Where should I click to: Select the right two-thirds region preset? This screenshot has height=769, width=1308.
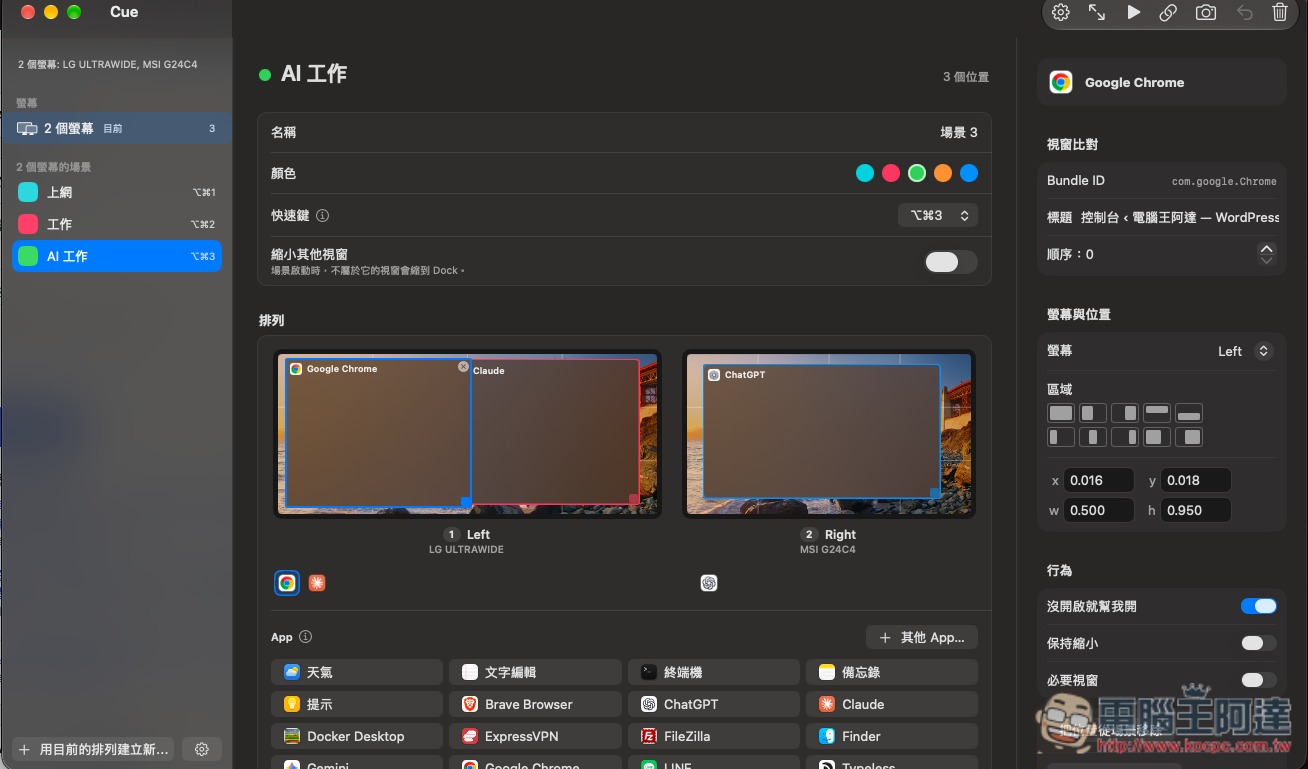(1189, 437)
